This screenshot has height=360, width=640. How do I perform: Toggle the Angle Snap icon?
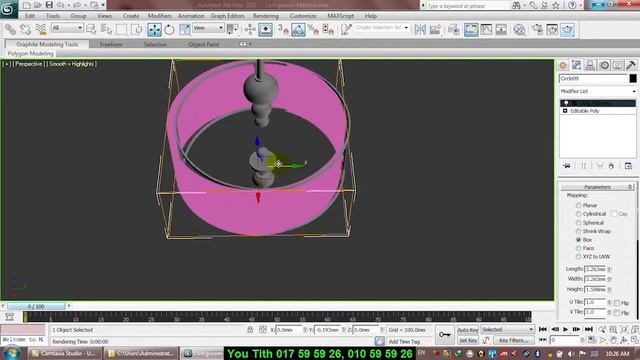coord(298,29)
